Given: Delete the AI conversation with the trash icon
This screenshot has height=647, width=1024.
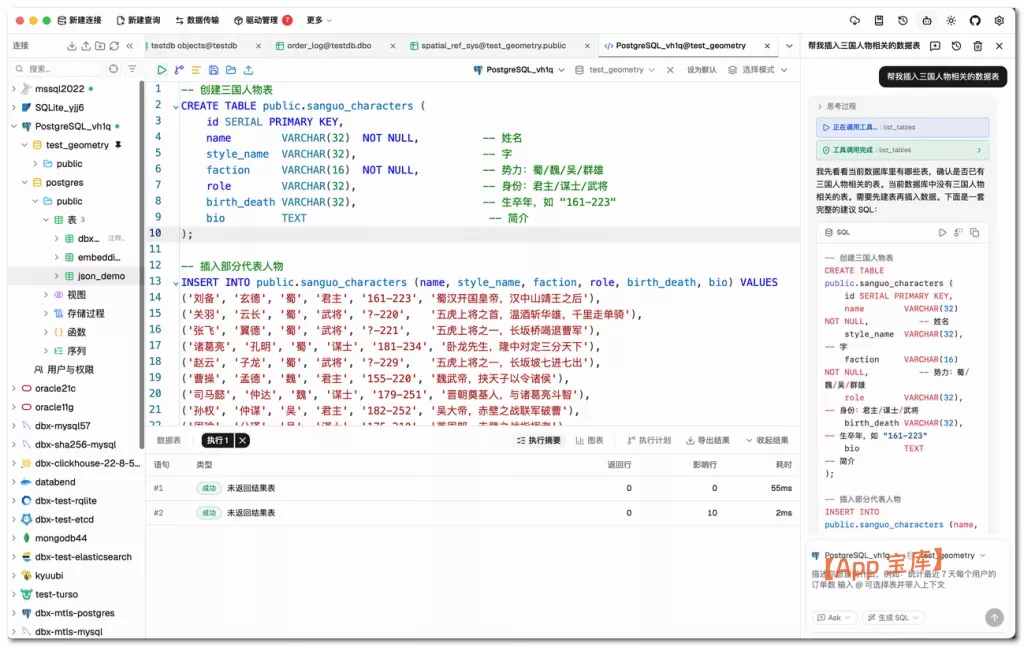Looking at the screenshot, I should coord(978,46).
